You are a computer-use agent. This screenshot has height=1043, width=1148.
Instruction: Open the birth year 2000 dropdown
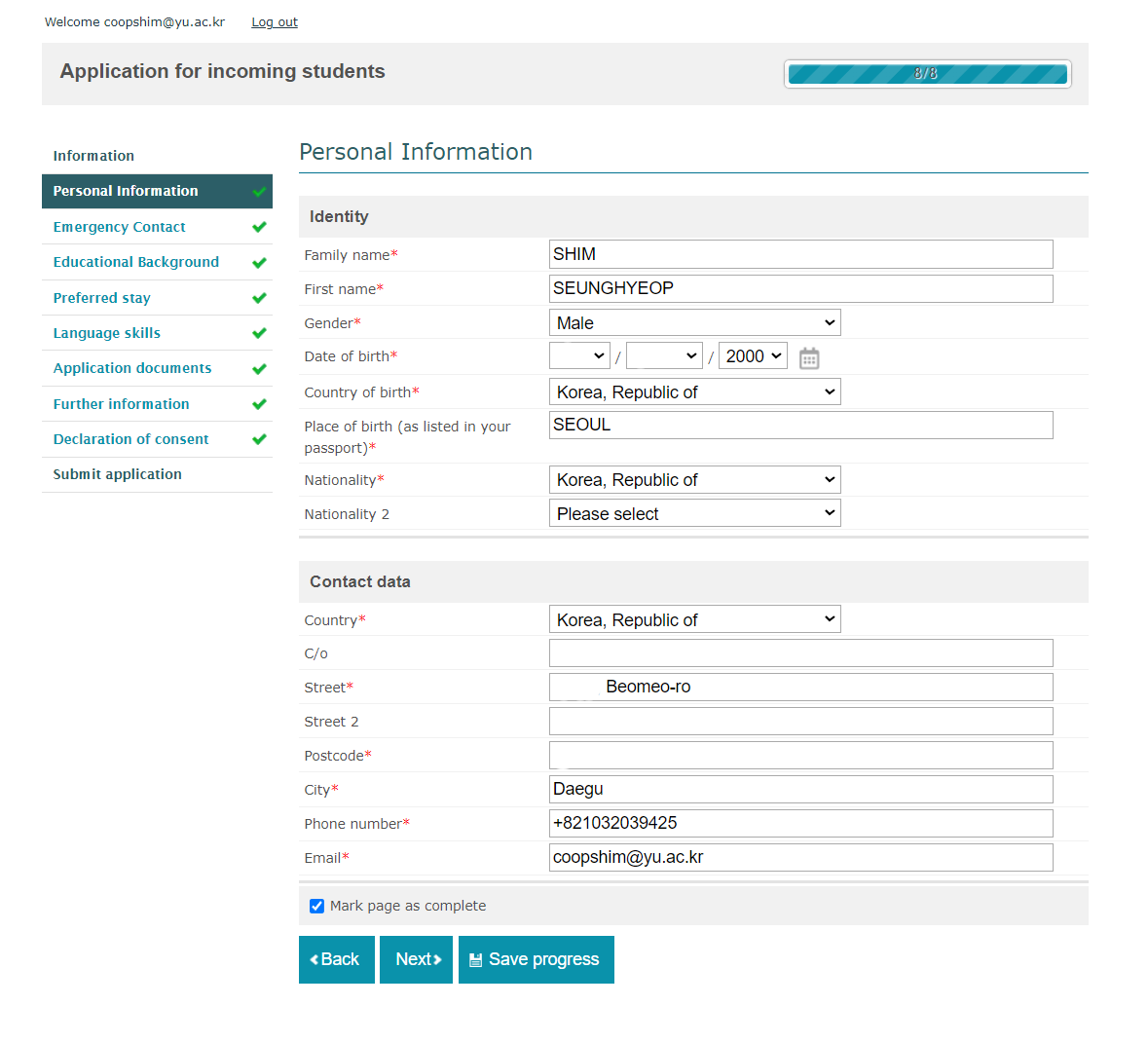[x=753, y=356]
